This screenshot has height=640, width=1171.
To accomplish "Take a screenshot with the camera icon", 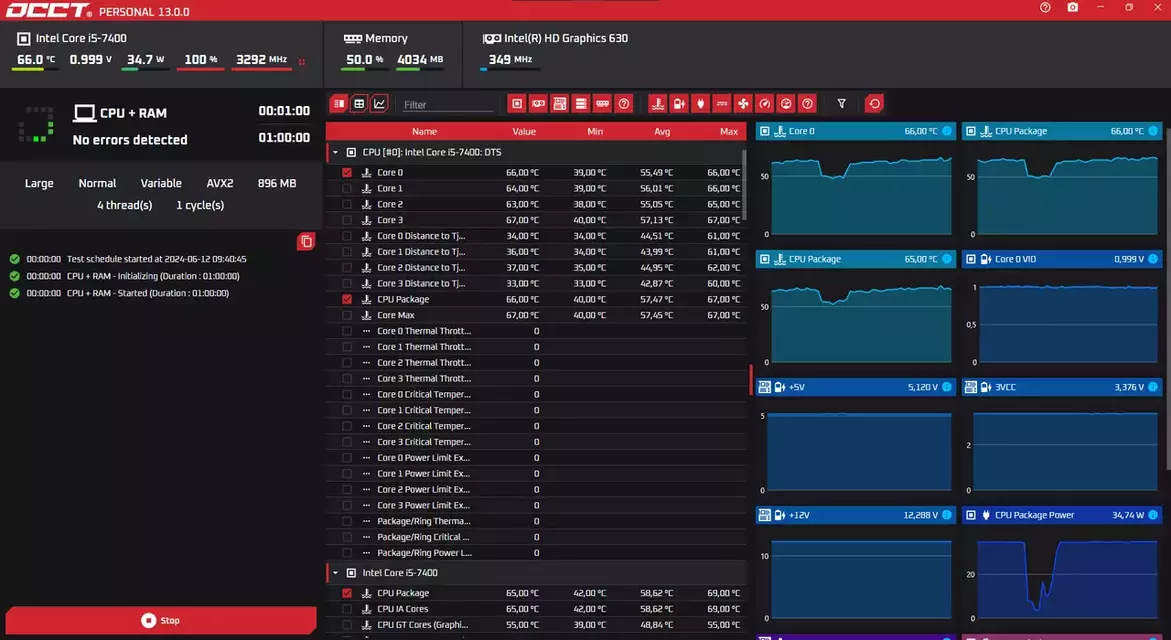I will point(1072,7).
